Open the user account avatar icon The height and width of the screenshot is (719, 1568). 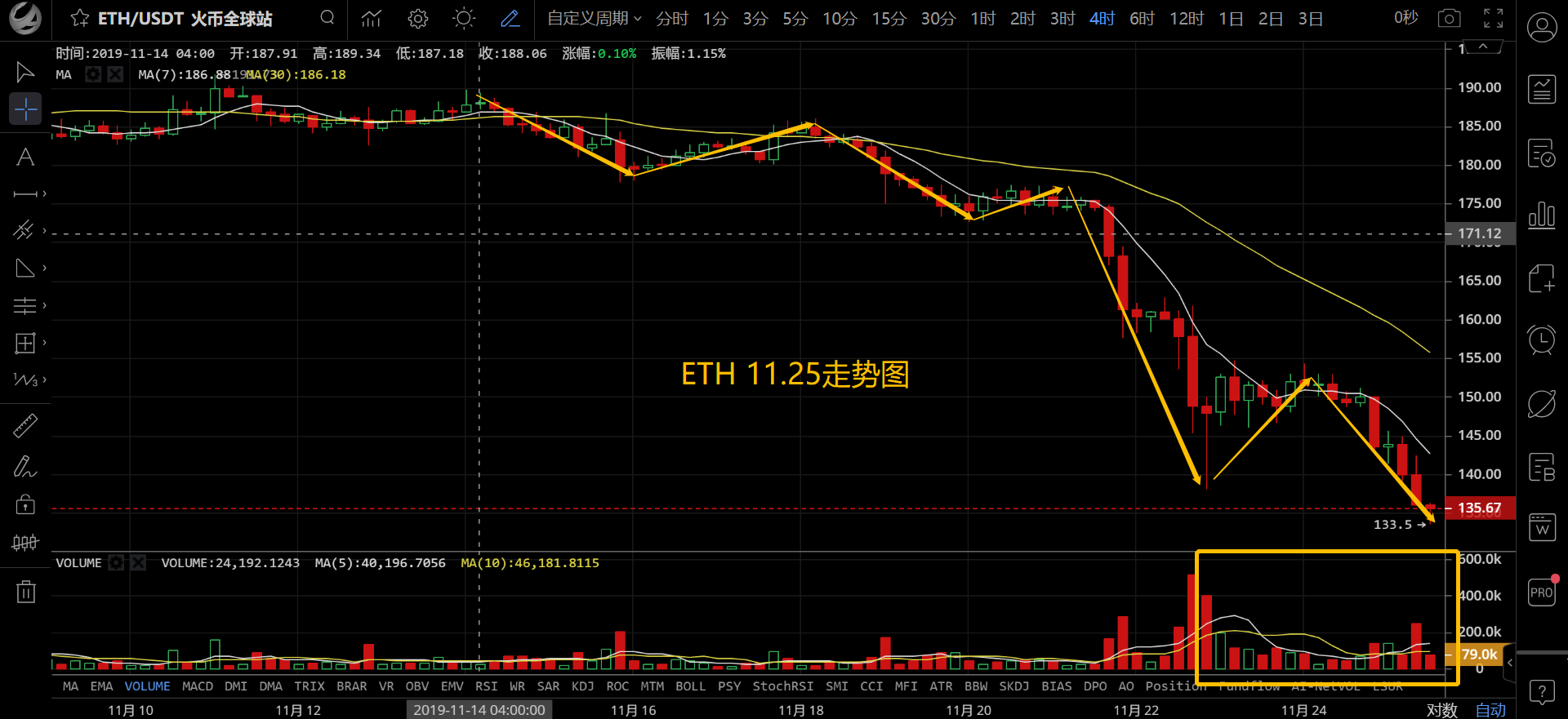(1542, 29)
